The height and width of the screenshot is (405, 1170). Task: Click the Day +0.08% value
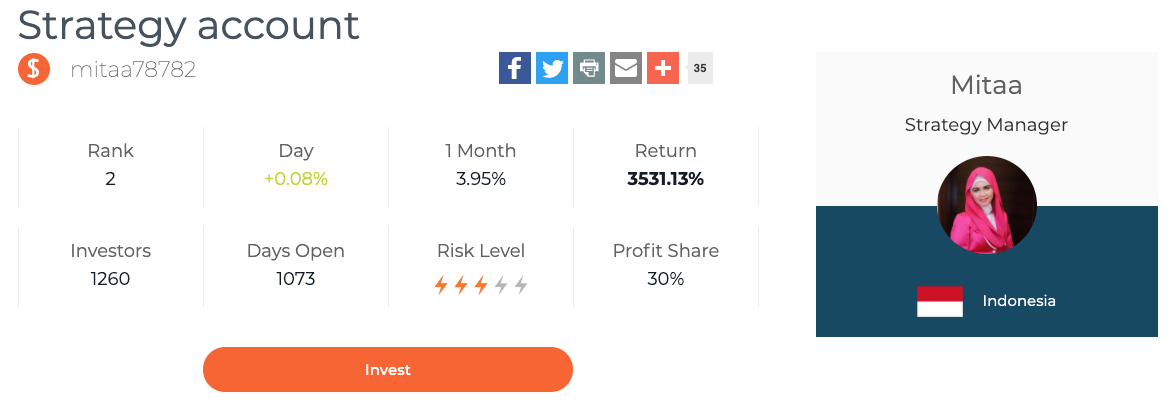(x=295, y=179)
